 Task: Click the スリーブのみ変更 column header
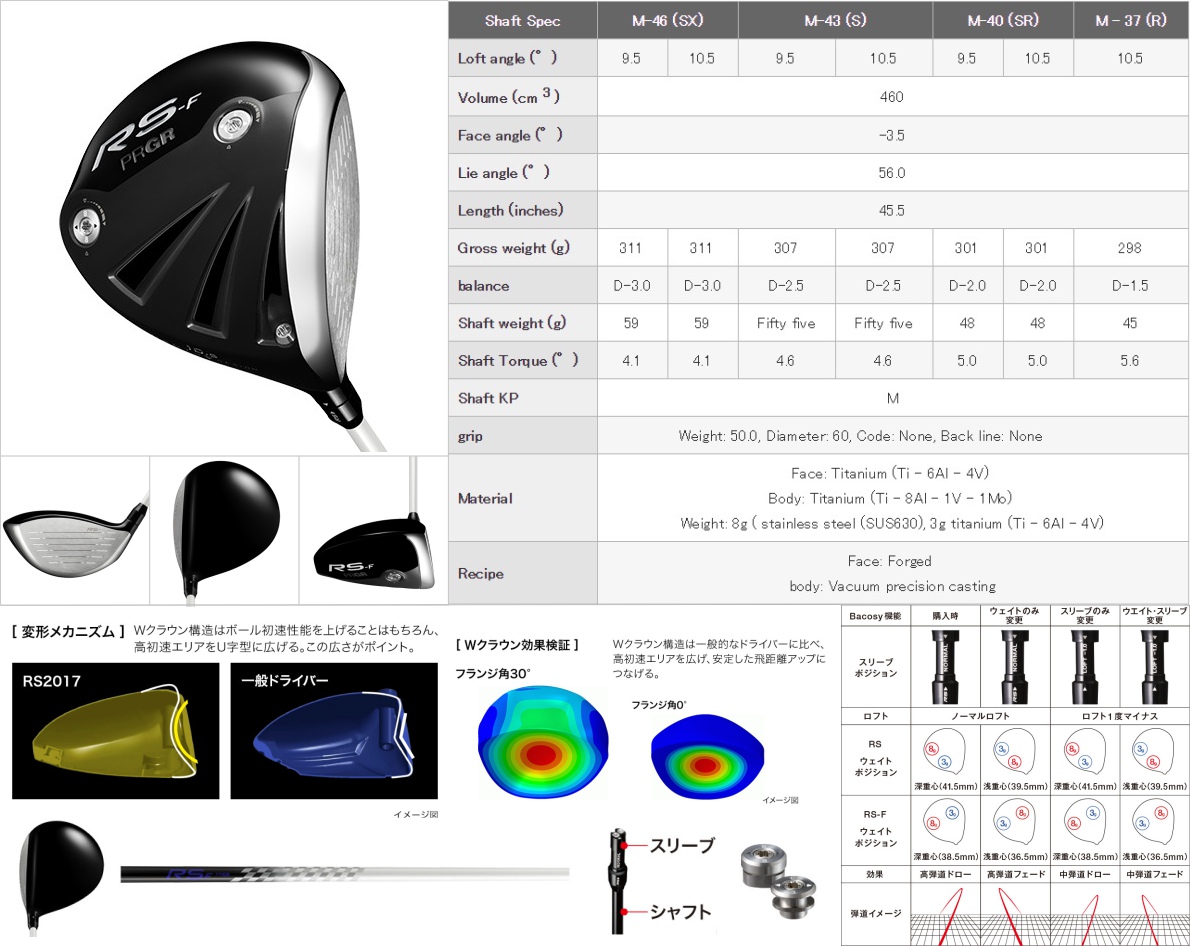pos(1085,616)
